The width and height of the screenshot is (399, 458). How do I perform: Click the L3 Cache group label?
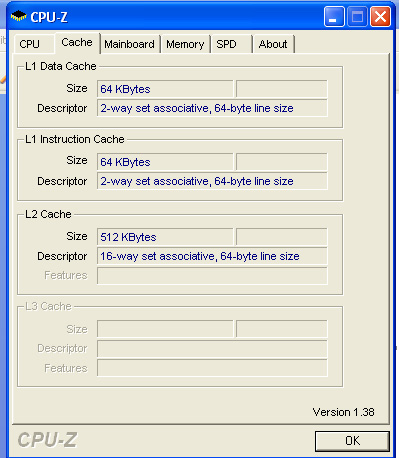coord(48,306)
